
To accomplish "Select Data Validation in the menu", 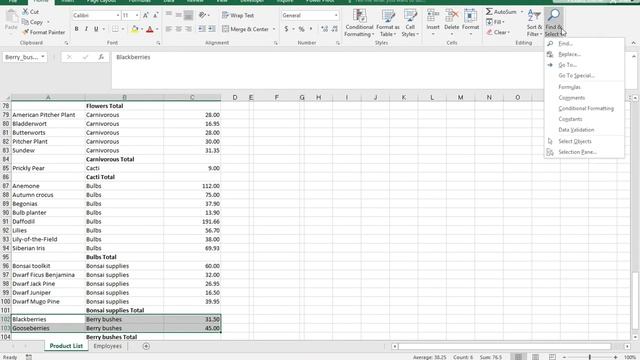I will (x=584, y=130).
